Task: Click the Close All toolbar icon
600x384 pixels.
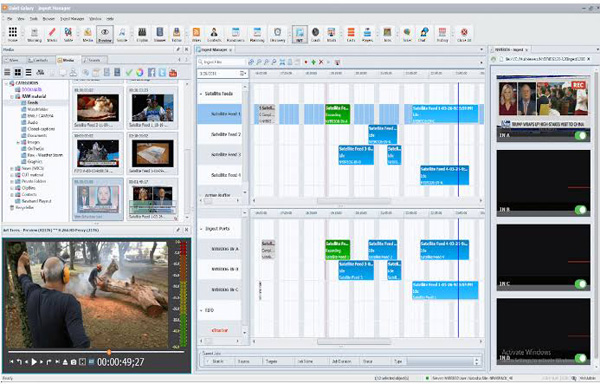Action: pos(464,34)
